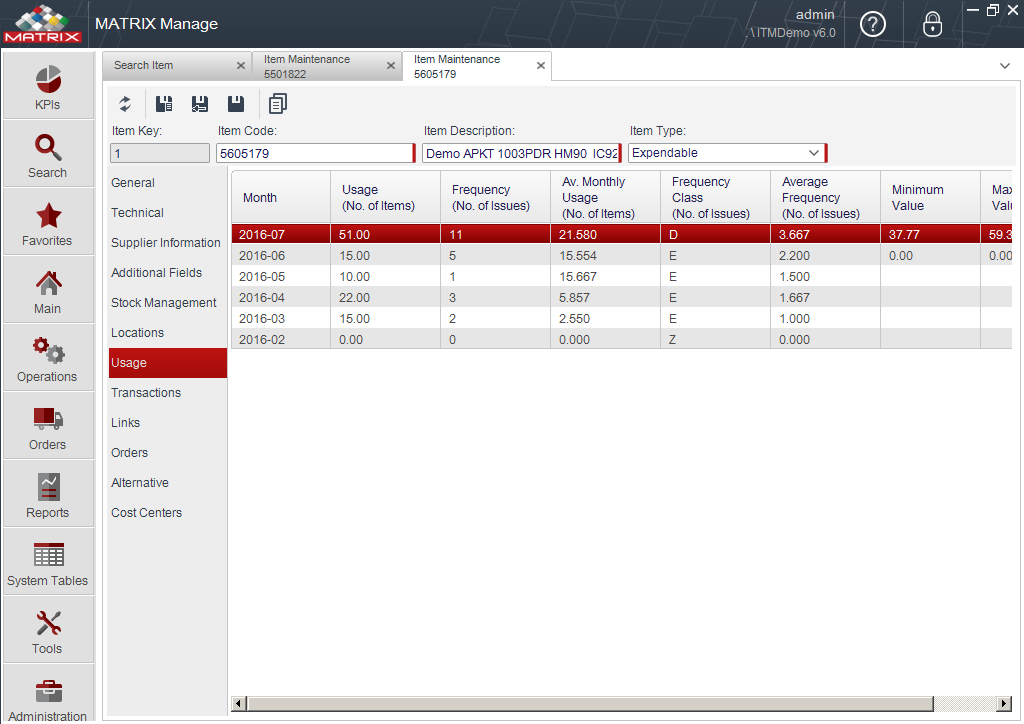Open Reports icon in sidebar
The image size is (1024, 724).
tap(48, 487)
